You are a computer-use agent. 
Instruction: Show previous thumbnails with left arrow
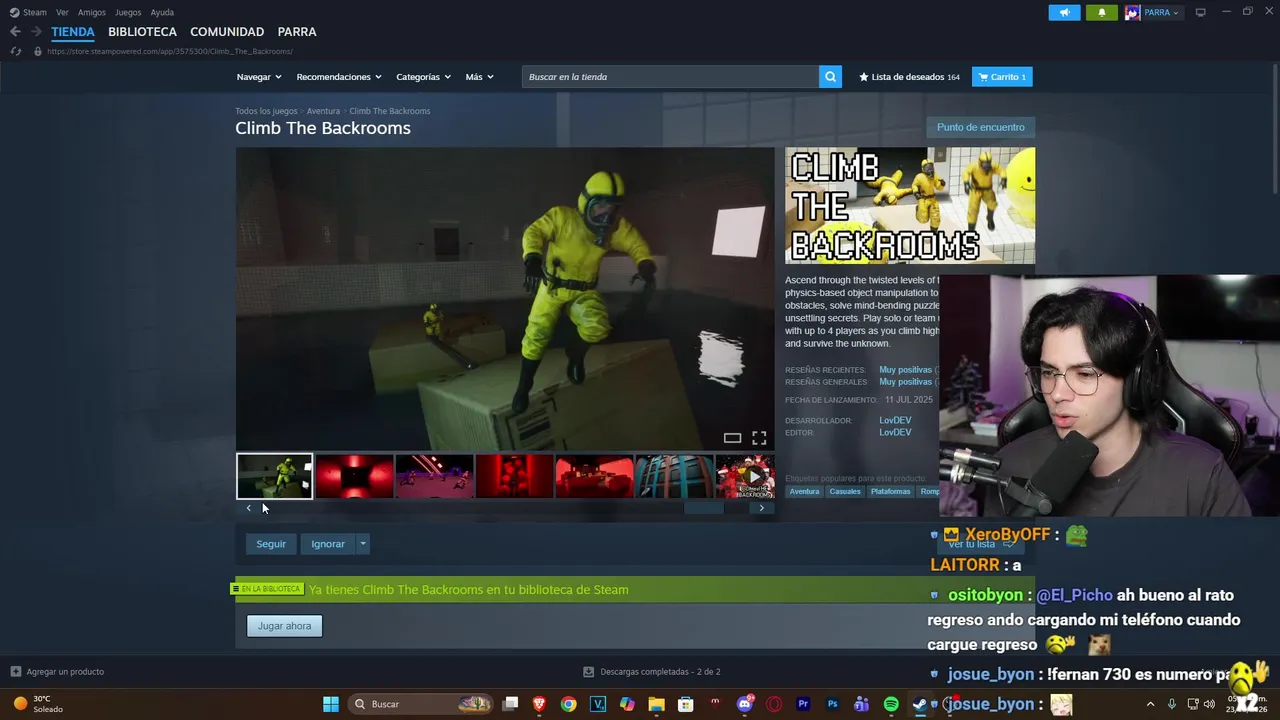[x=249, y=508]
